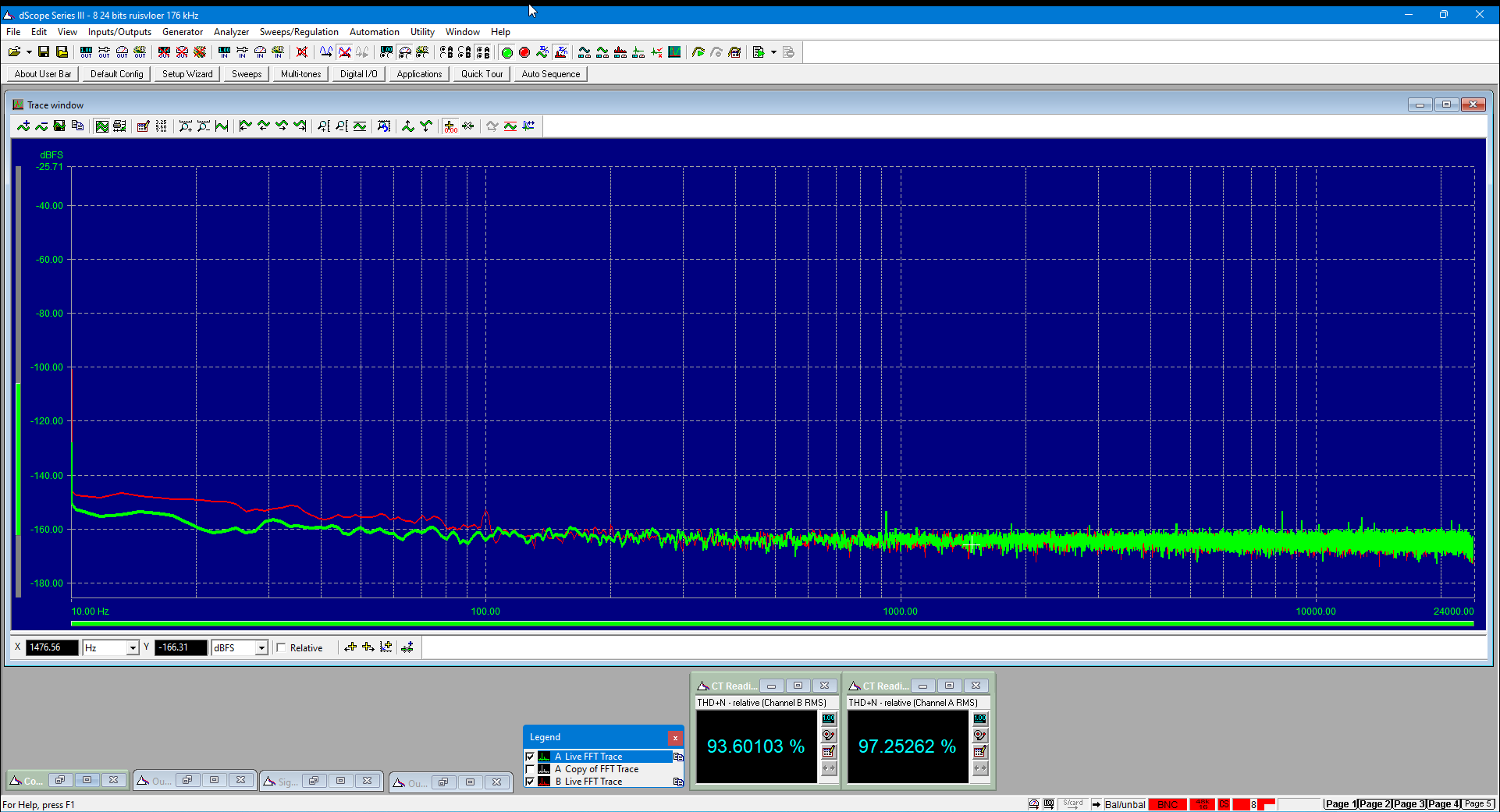1500x812 pixels.
Task: Click the Digital I/O button
Action: [x=358, y=74]
